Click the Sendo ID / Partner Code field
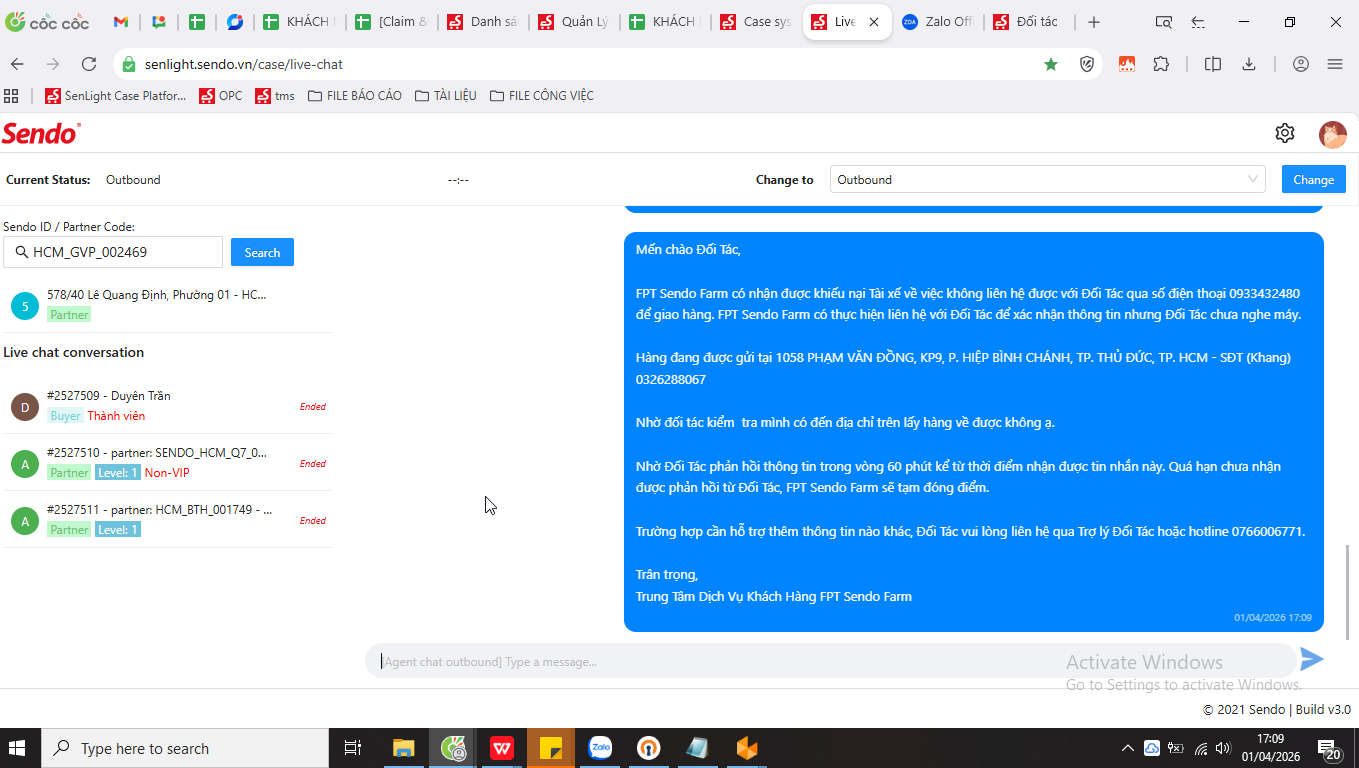This screenshot has height=768, width=1359. (113, 252)
